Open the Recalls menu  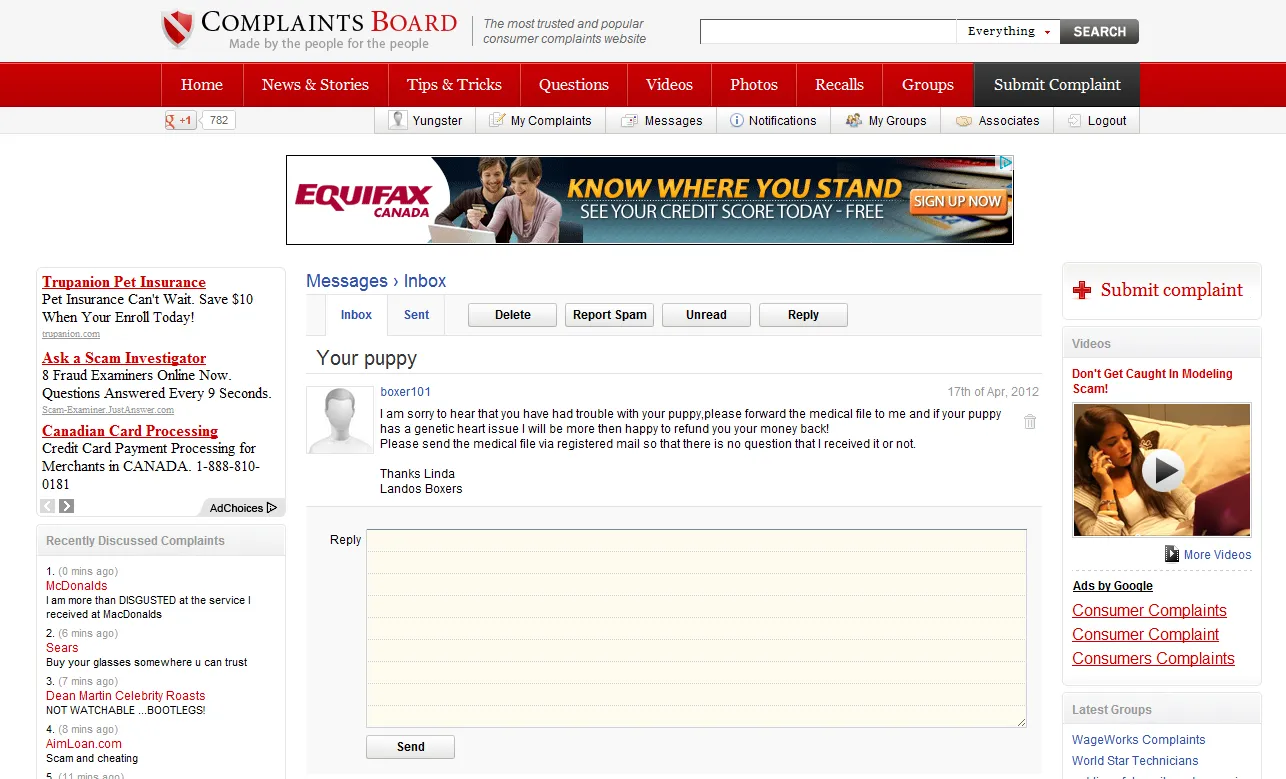[x=839, y=85]
